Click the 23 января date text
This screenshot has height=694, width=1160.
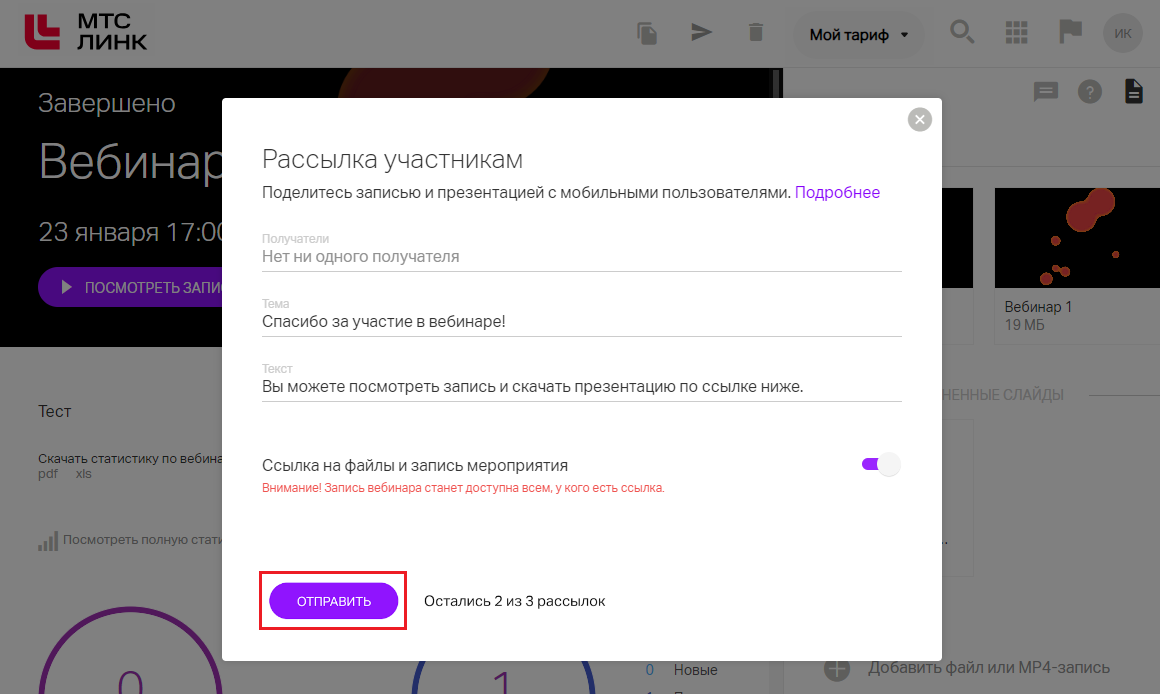point(130,232)
